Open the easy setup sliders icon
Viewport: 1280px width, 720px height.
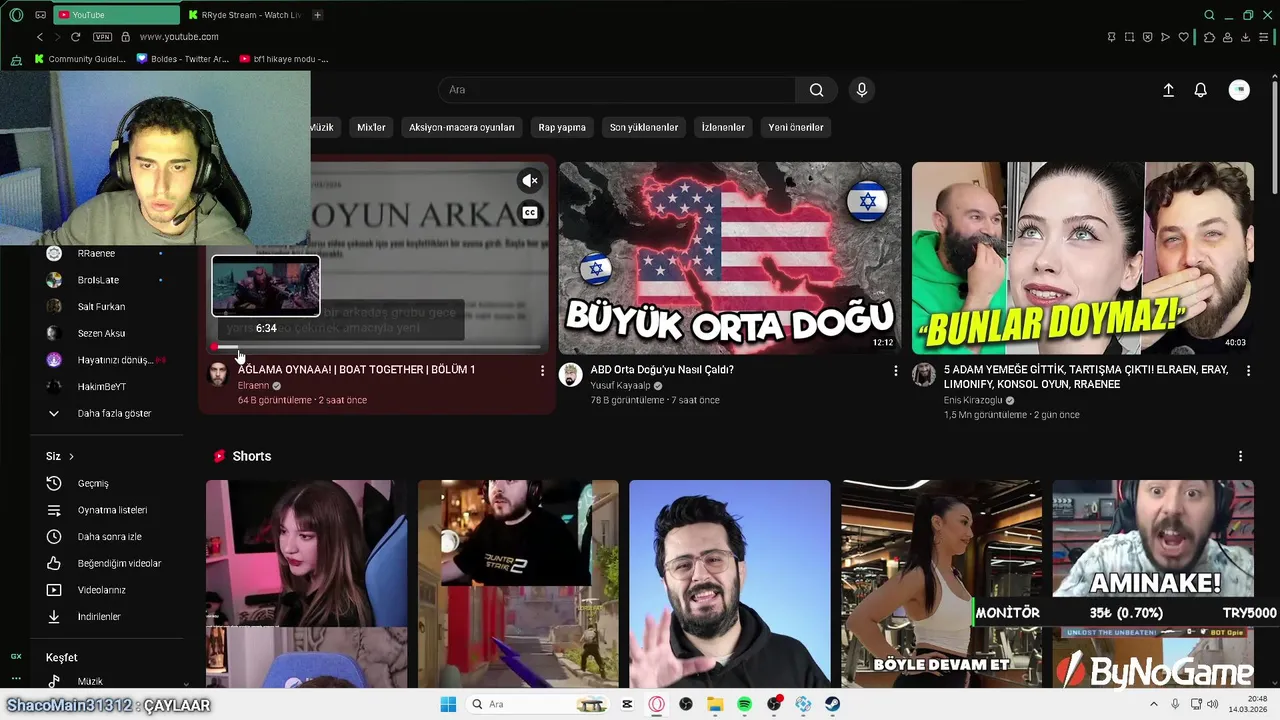click(x=1264, y=37)
